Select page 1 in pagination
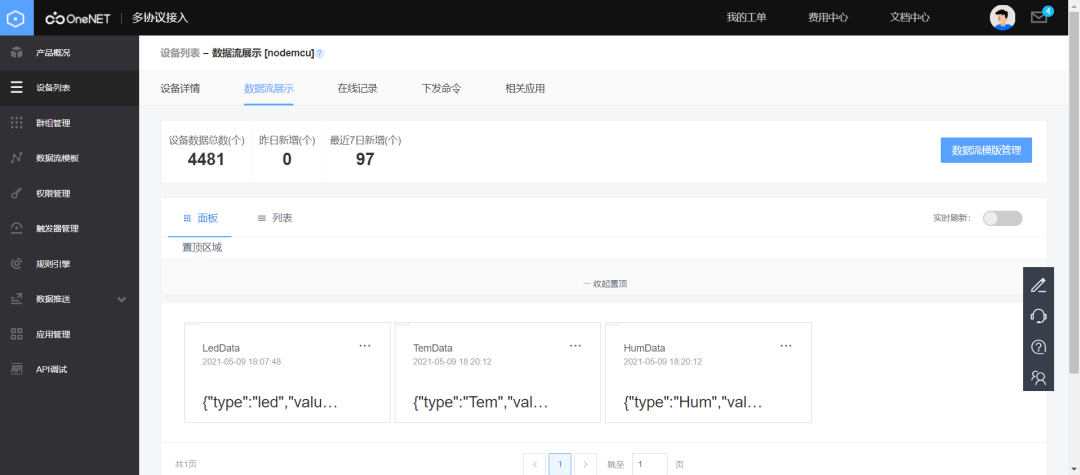 click(x=560, y=465)
